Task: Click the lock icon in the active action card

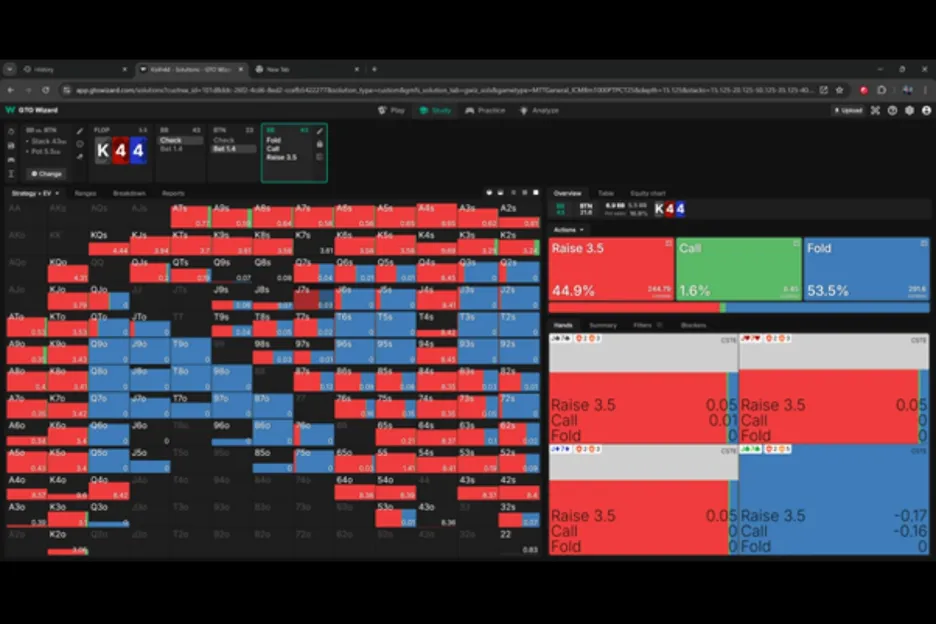Action: 320,144
